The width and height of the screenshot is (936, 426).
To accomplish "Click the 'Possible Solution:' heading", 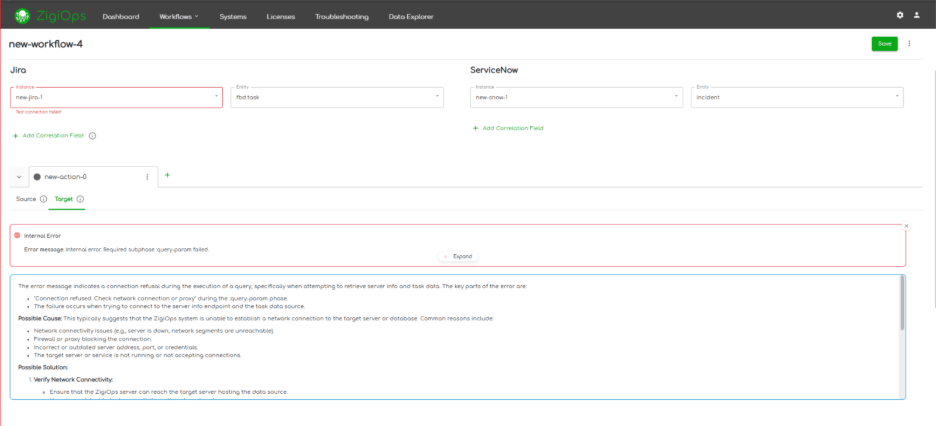I will tap(43, 367).
